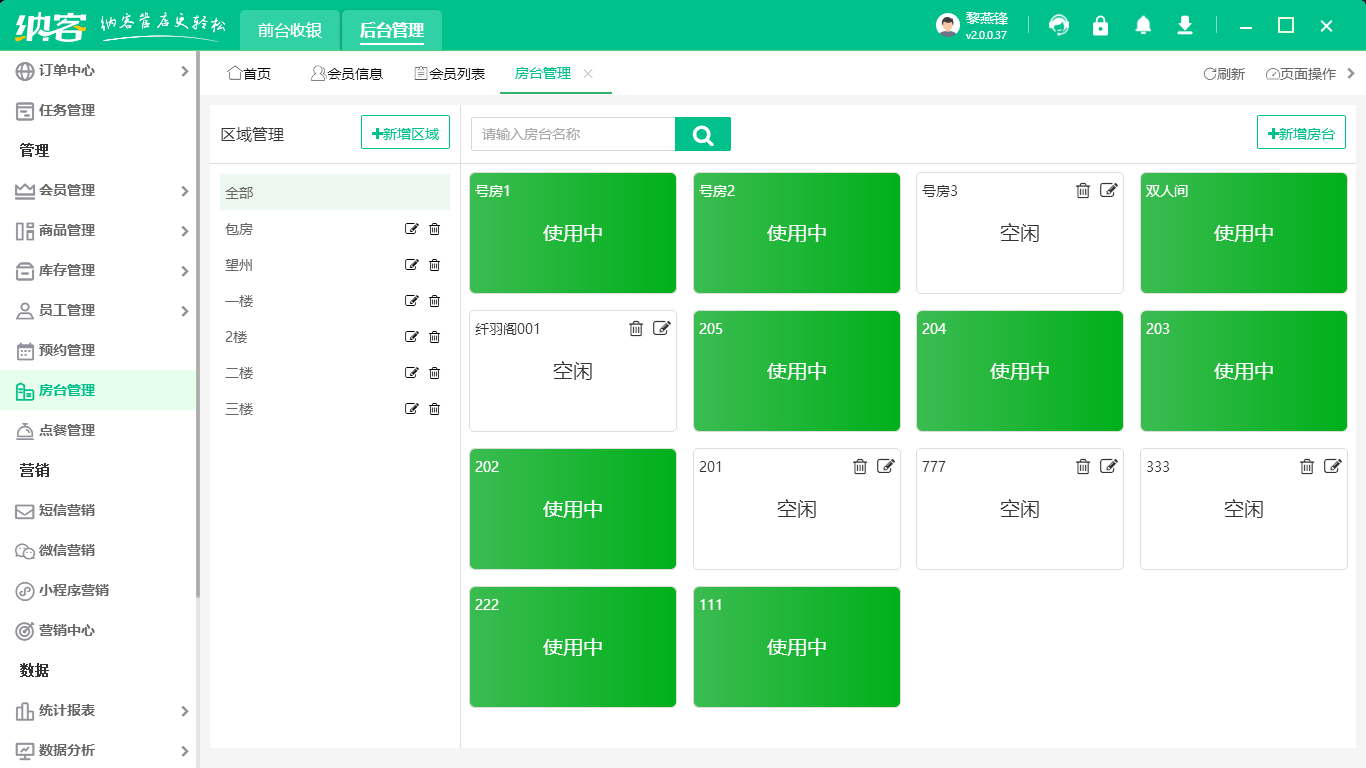This screenshot has width=1366, height=768.
Task: Expand the 订单中心 sidebar menu
Action: pos(100,71)
